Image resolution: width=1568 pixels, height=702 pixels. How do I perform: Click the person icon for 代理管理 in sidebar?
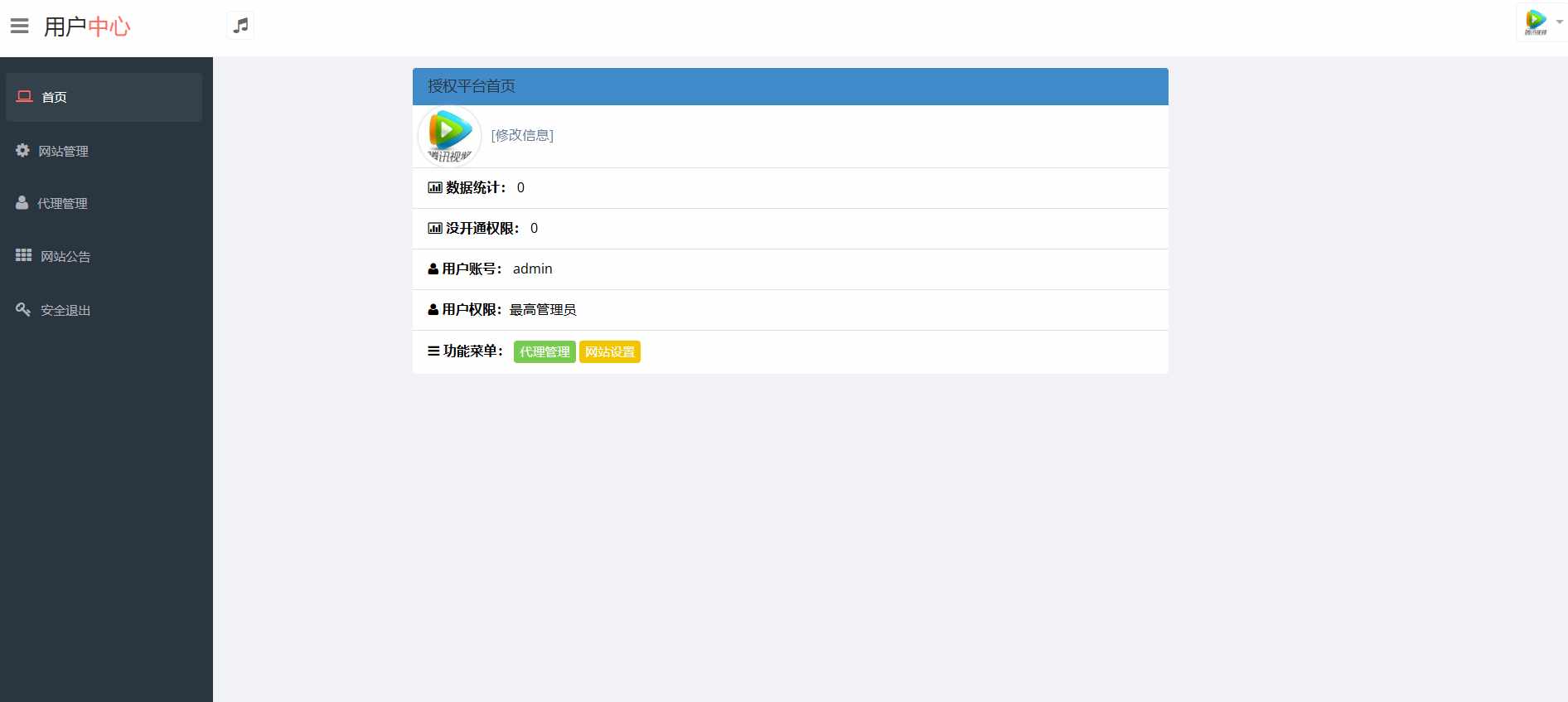22,202
